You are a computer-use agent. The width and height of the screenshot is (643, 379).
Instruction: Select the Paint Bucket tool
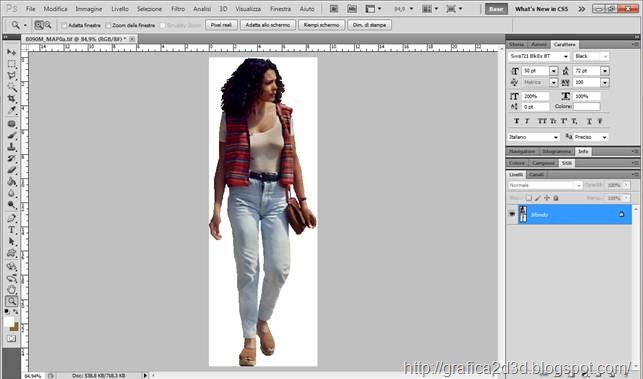click(11, 181)
